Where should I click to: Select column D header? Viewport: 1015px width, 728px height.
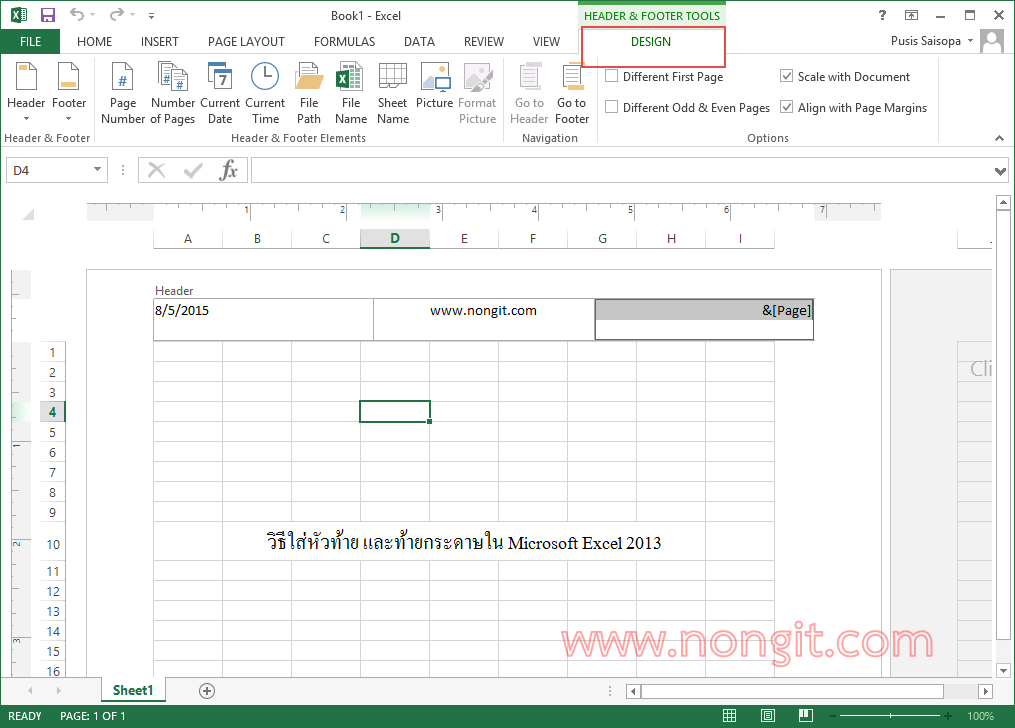tap(395, 238)
